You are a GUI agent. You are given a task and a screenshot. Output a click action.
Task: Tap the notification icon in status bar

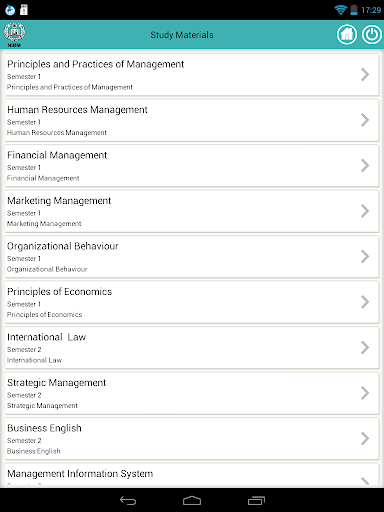pyautogui.click(x=10, y=10)
